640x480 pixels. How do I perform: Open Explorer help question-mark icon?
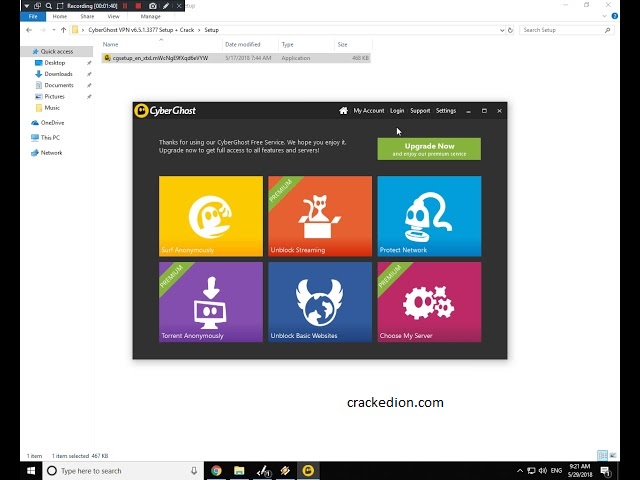(x=614, y=16)
